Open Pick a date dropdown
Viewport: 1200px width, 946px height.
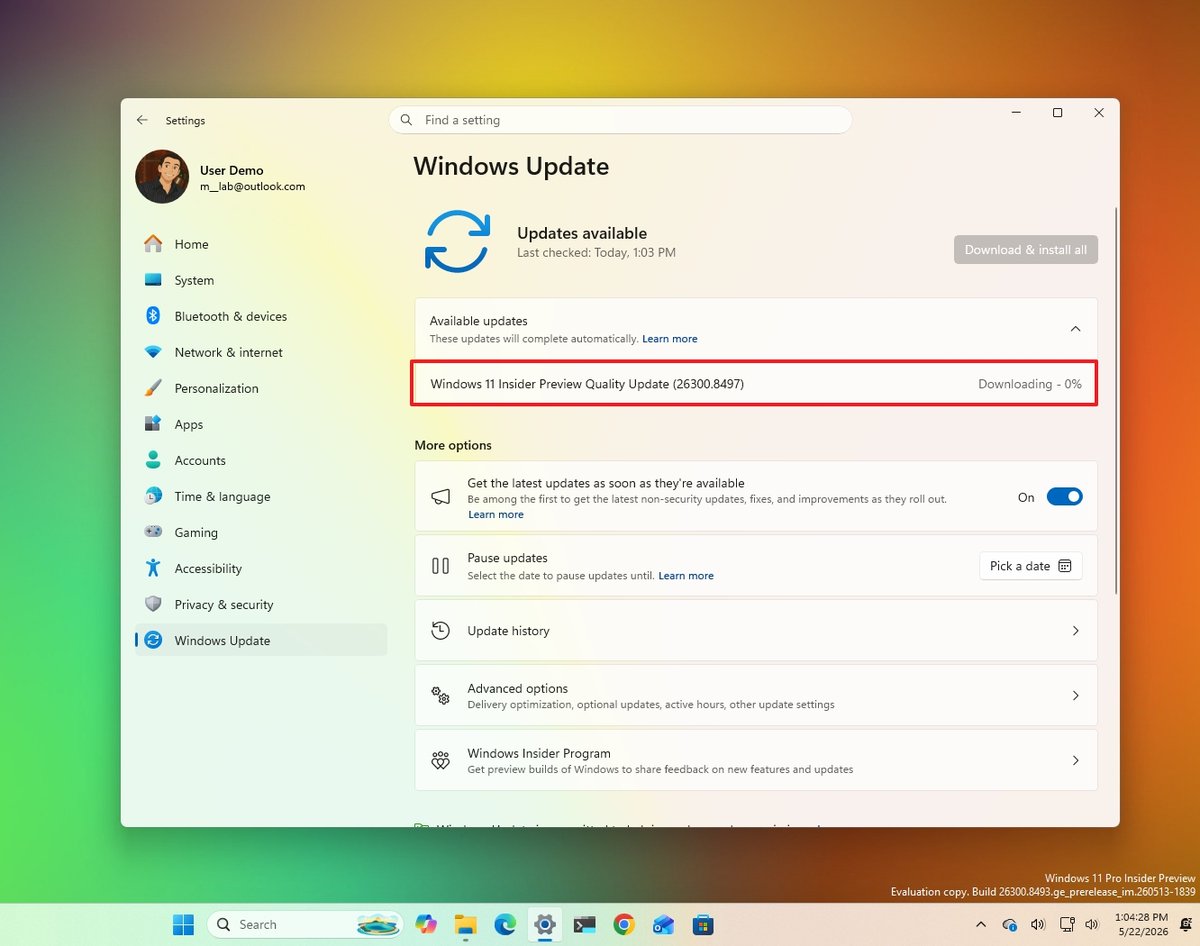(x=1030, y=566)
